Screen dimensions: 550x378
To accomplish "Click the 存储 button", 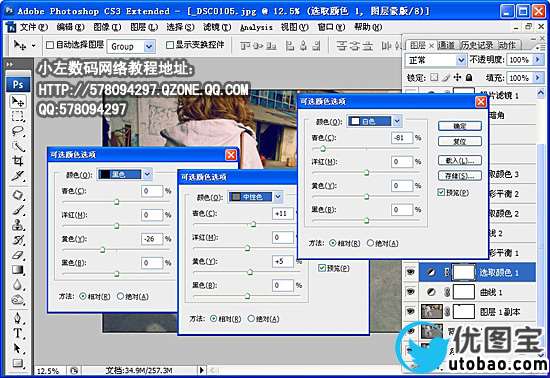I will [x=460, y=176].
